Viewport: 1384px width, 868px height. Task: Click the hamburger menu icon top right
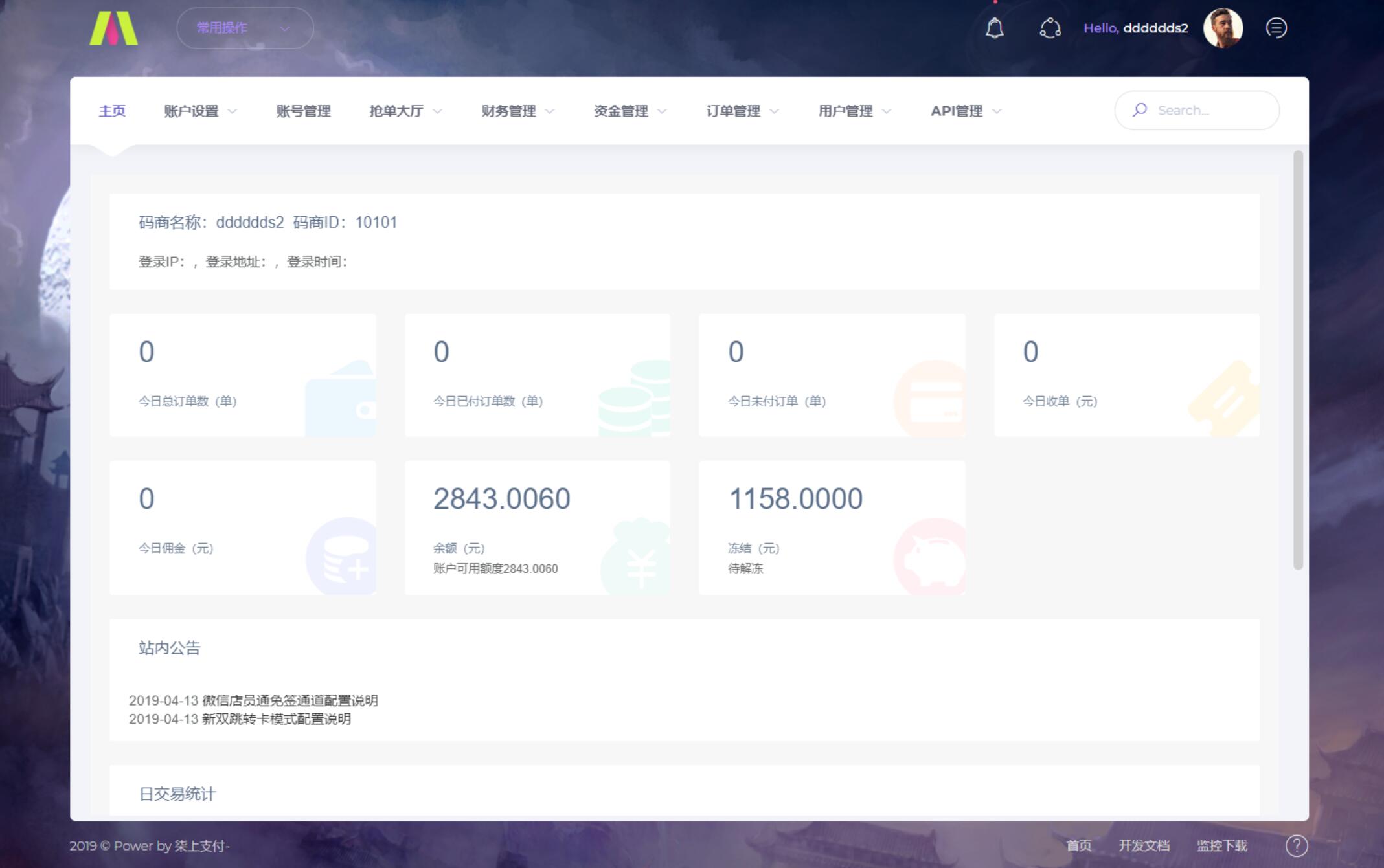click(x=1276, y=28)
